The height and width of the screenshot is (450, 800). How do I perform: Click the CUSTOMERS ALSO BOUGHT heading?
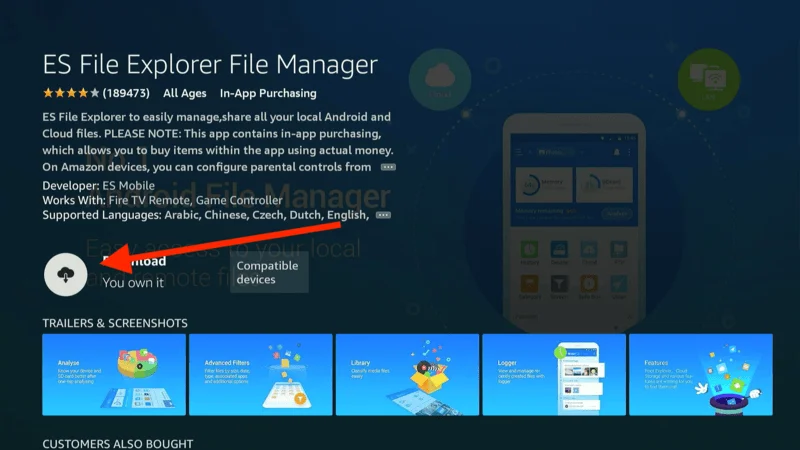click(x=118, y=444)
